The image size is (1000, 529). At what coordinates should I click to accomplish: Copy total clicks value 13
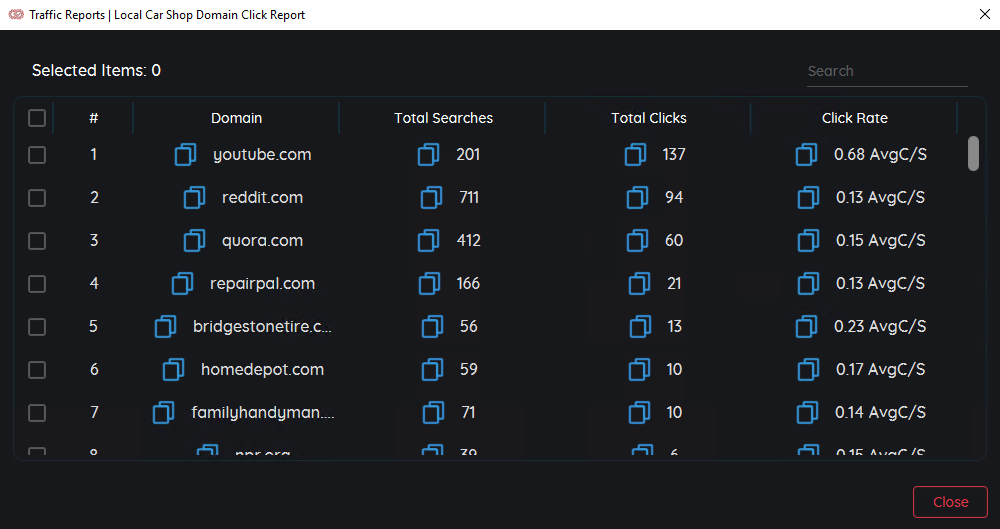pyautogui.click(x=640, y=327)
